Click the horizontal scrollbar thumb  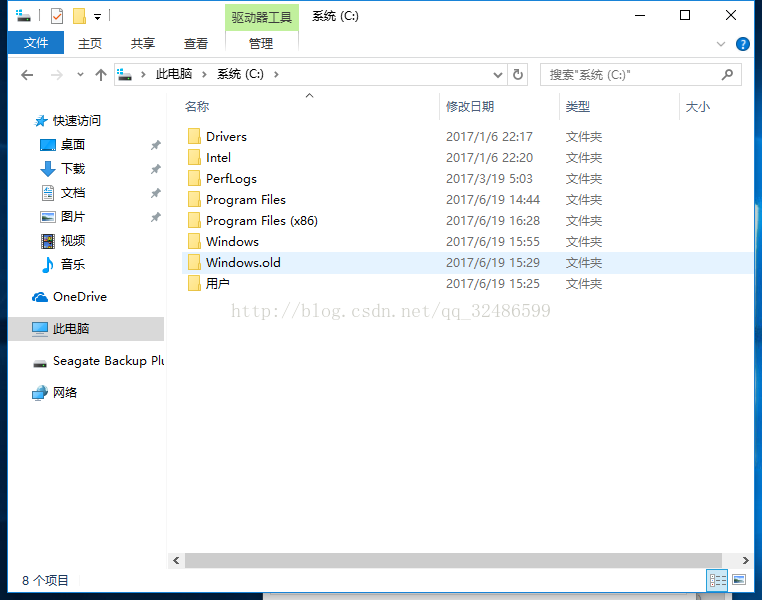453,561
